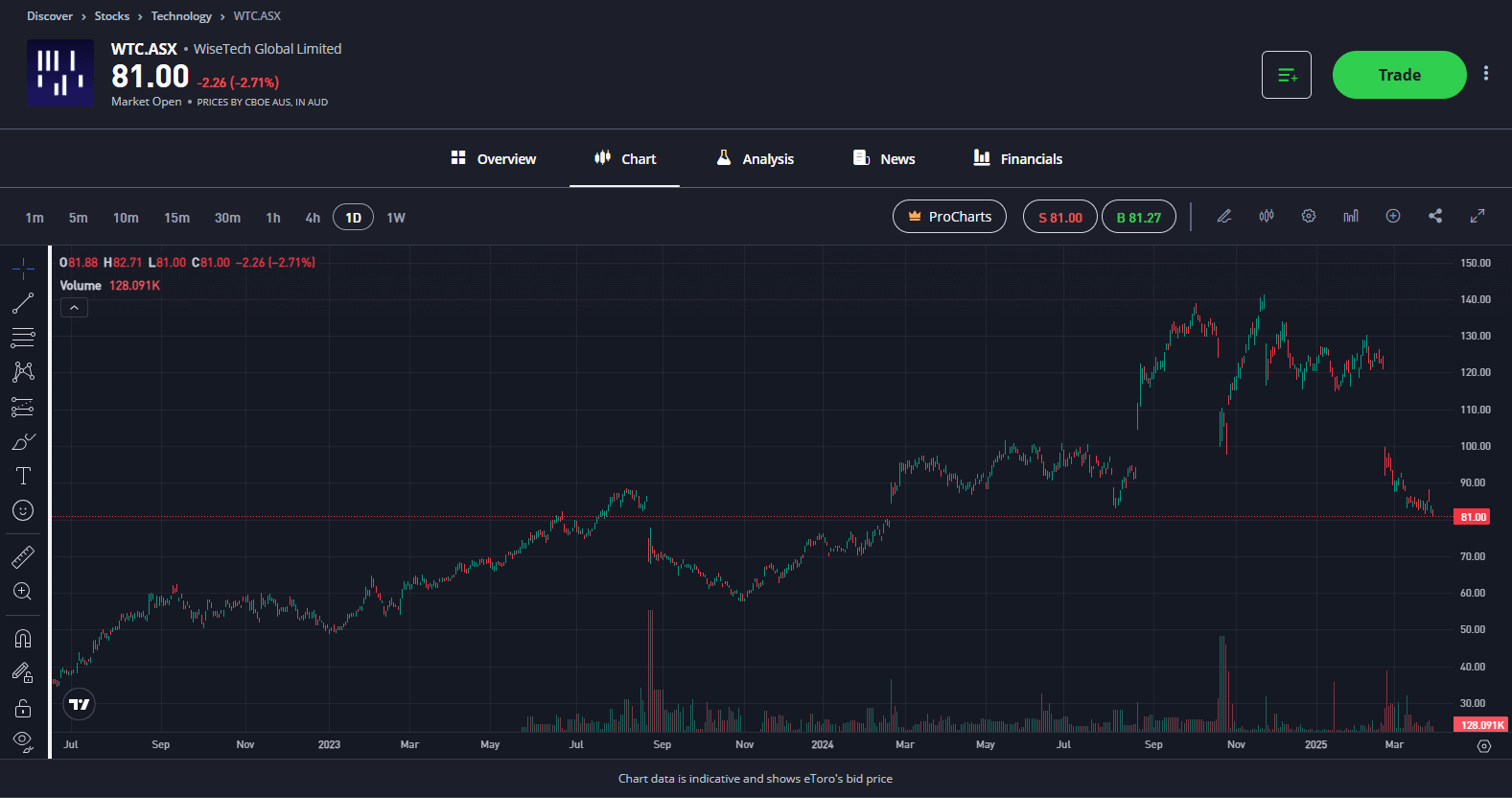Screen dimensions: 1512x798
Task: Collapse the indicator legend chevron
Action: tap(74, 308)
